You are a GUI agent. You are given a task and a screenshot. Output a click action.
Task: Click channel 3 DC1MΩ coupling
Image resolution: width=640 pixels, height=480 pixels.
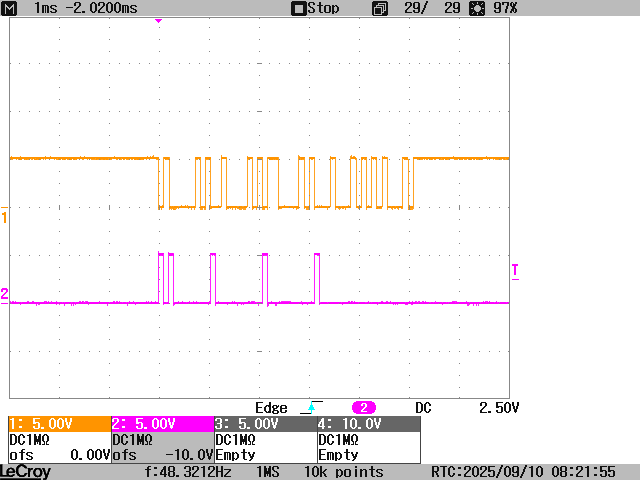235,440
